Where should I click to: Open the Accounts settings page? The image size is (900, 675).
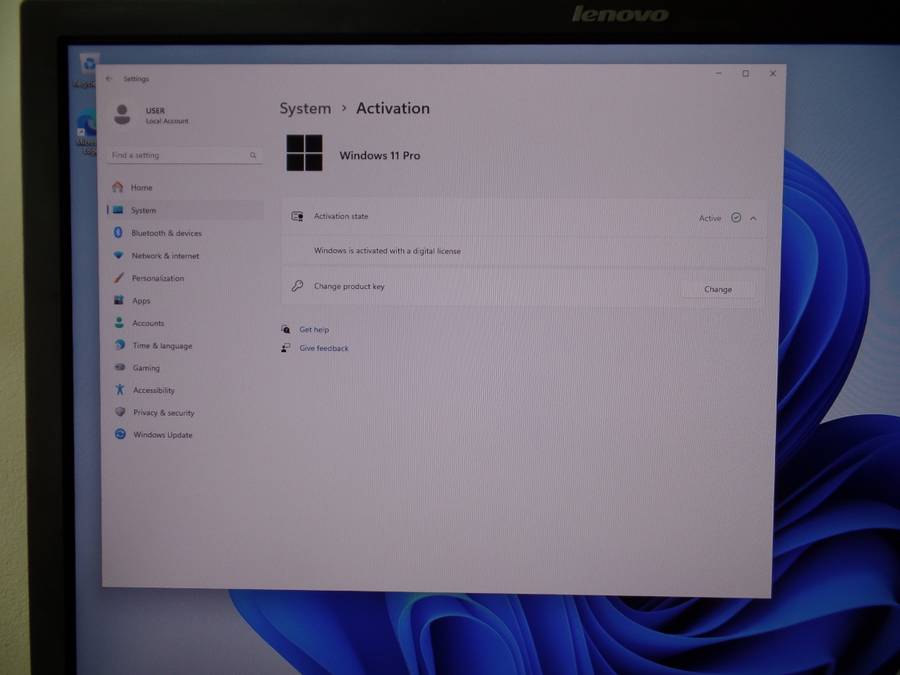[148, 323]
